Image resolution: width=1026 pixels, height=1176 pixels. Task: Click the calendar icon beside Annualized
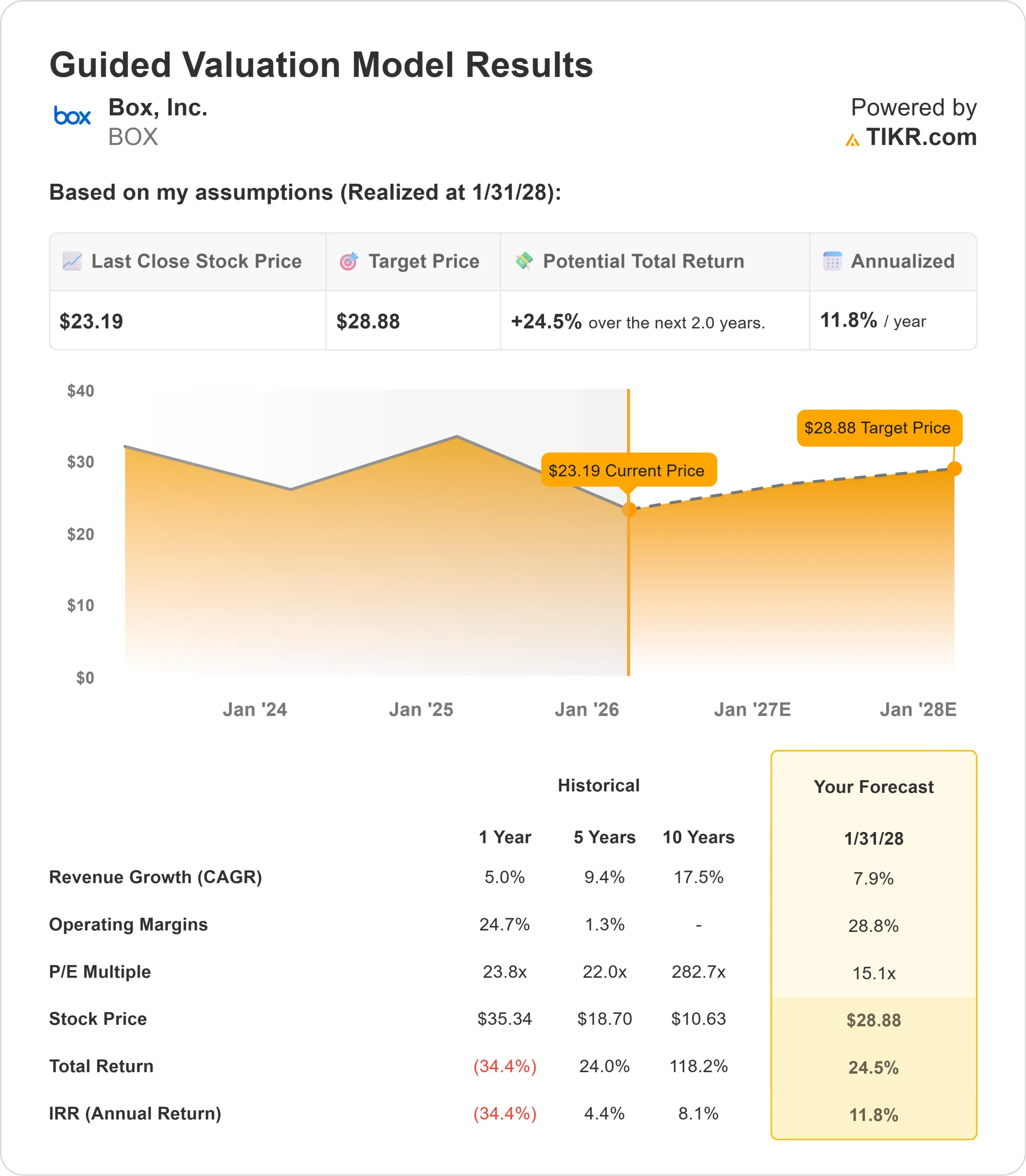click(x=832, y=261)
